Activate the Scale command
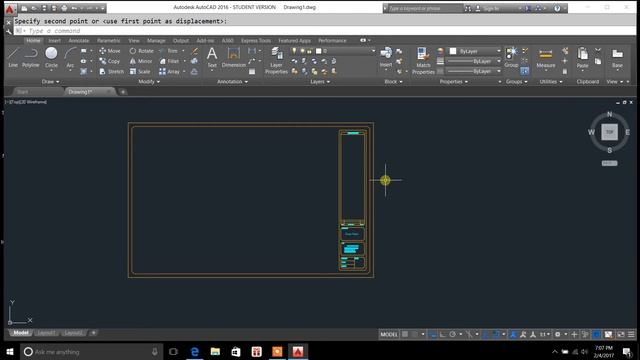Image resolution: width=640 pixels, height=360 pixels. (x=140, y=71)
